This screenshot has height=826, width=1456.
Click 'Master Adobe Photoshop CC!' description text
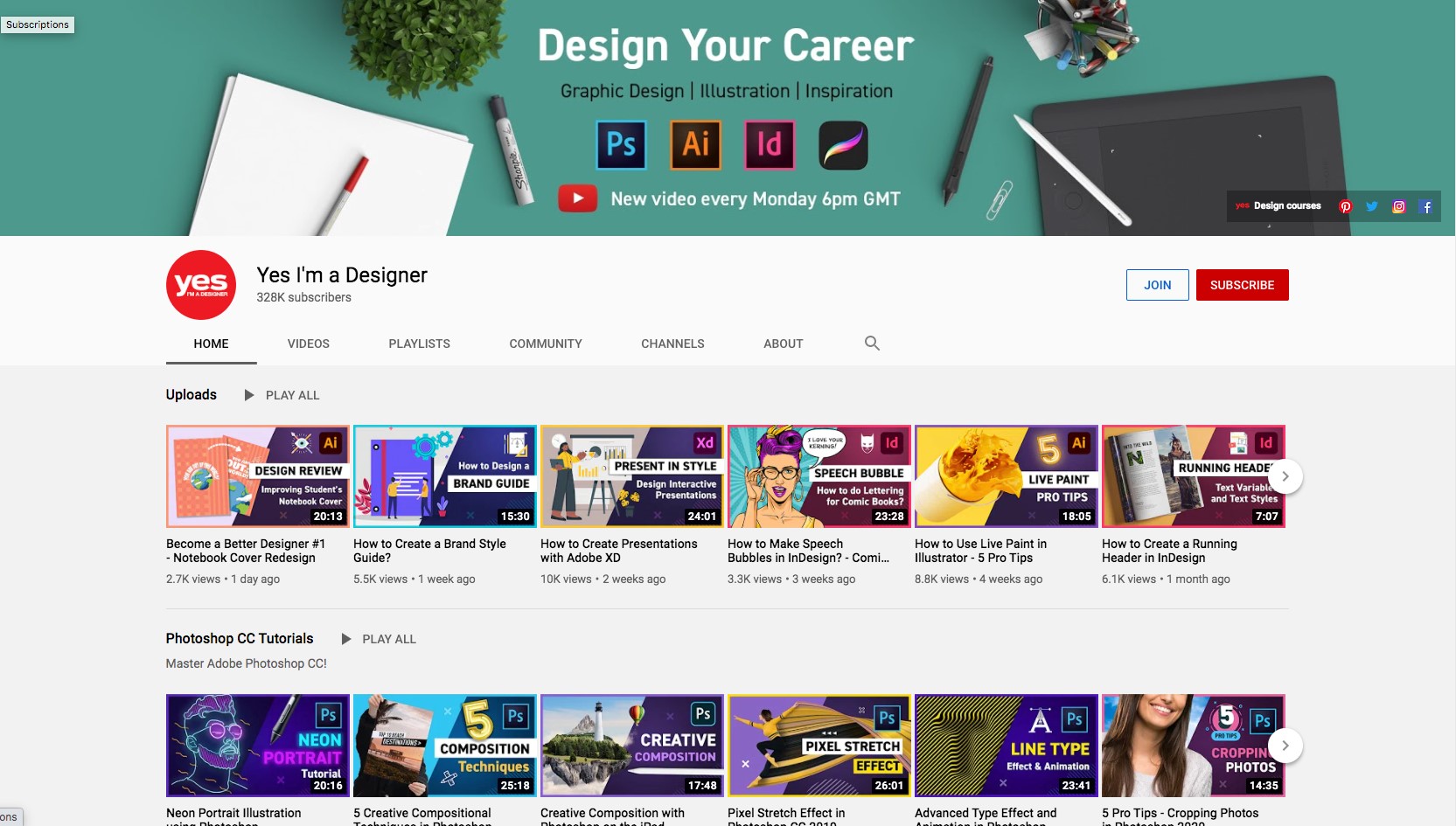click(247, 663)
